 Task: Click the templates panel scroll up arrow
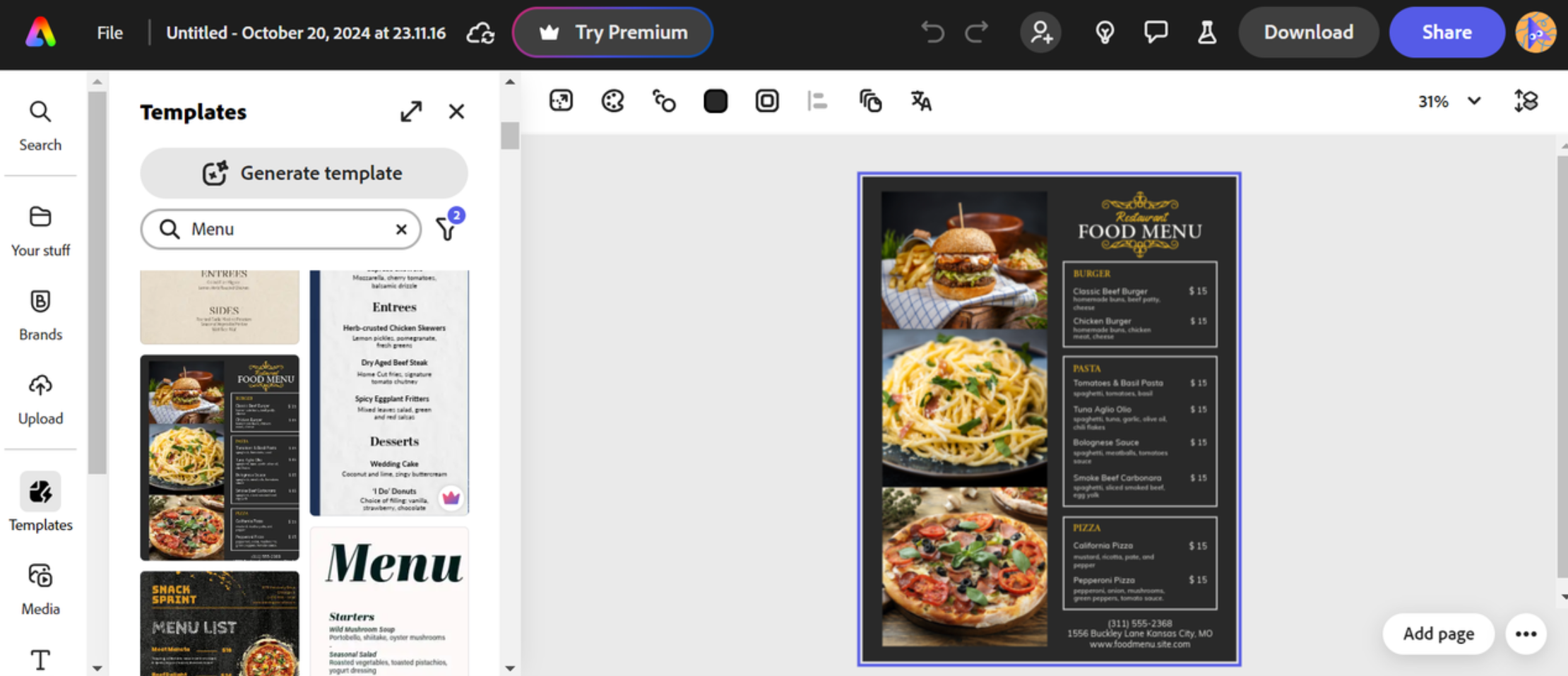pos(509,82)
